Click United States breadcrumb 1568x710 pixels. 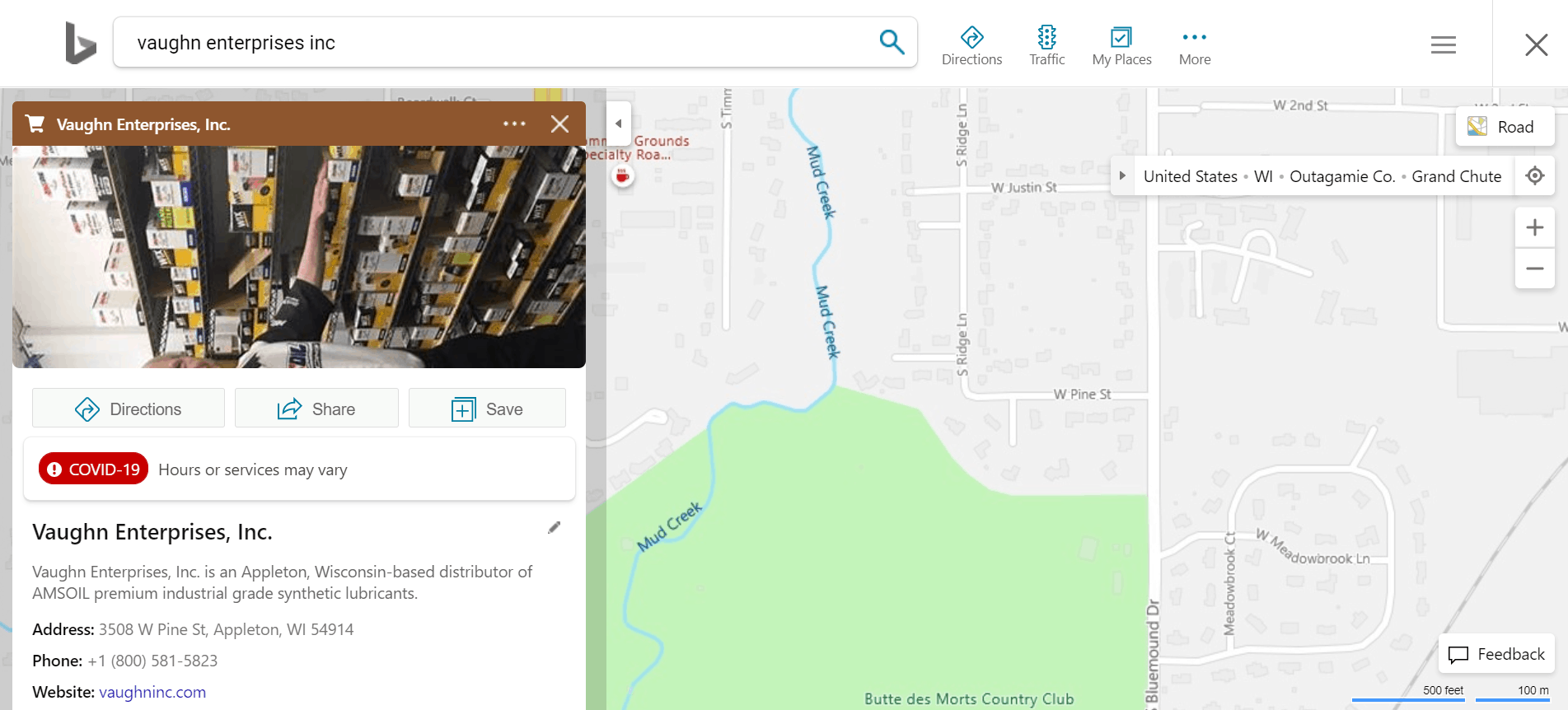1190,176
